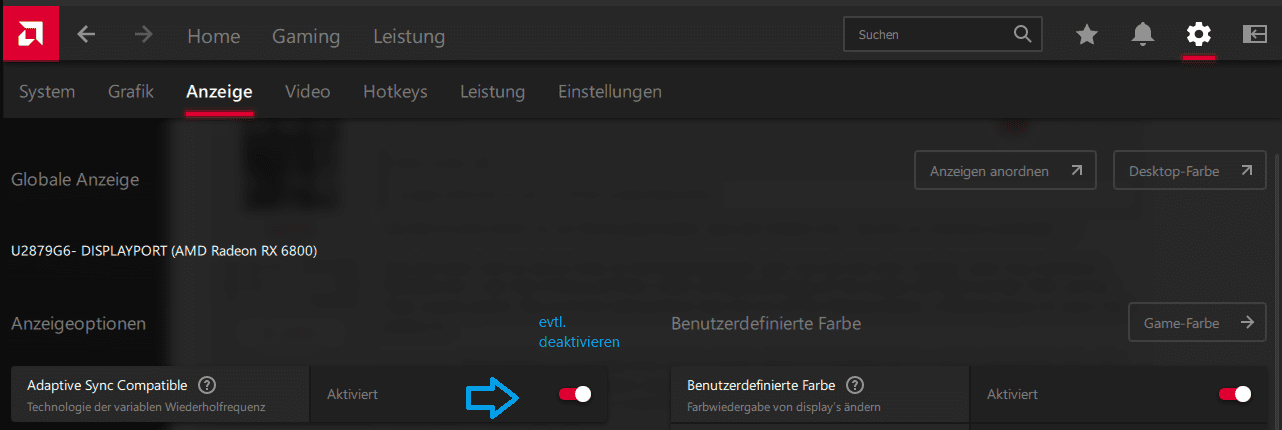This screenshot has height=430, width=1282.
Task: Click the Globale Anzeige heading
Action: (x=75, y=180)
